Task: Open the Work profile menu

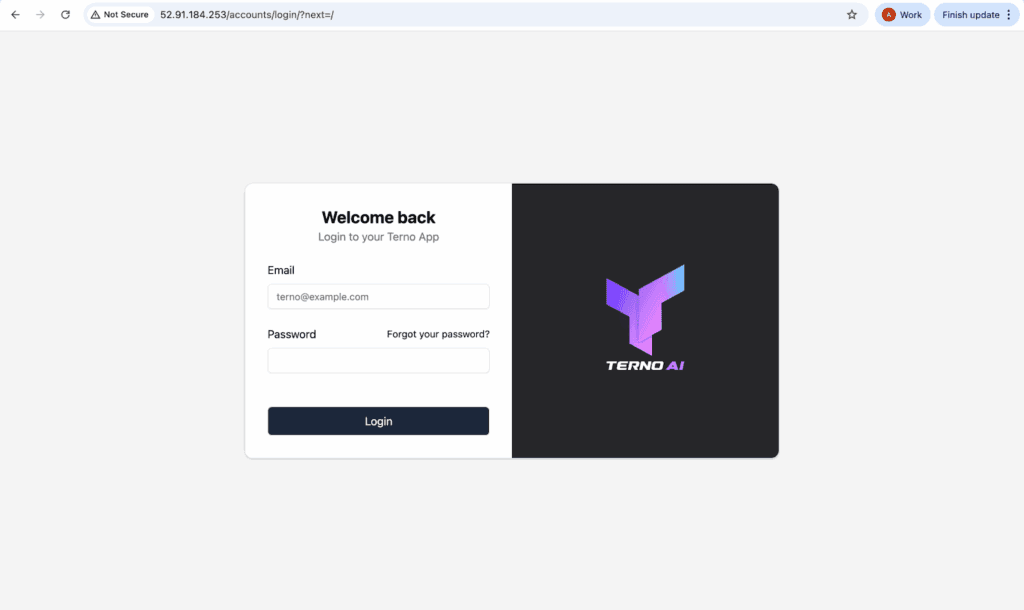Action: pyautogui.click(x=903, y=14)
